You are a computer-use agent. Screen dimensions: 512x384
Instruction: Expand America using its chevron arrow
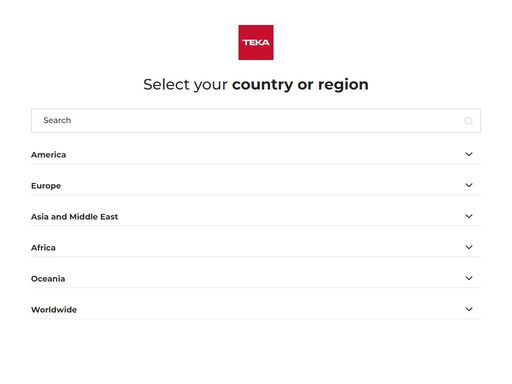(x=469, y=154)
